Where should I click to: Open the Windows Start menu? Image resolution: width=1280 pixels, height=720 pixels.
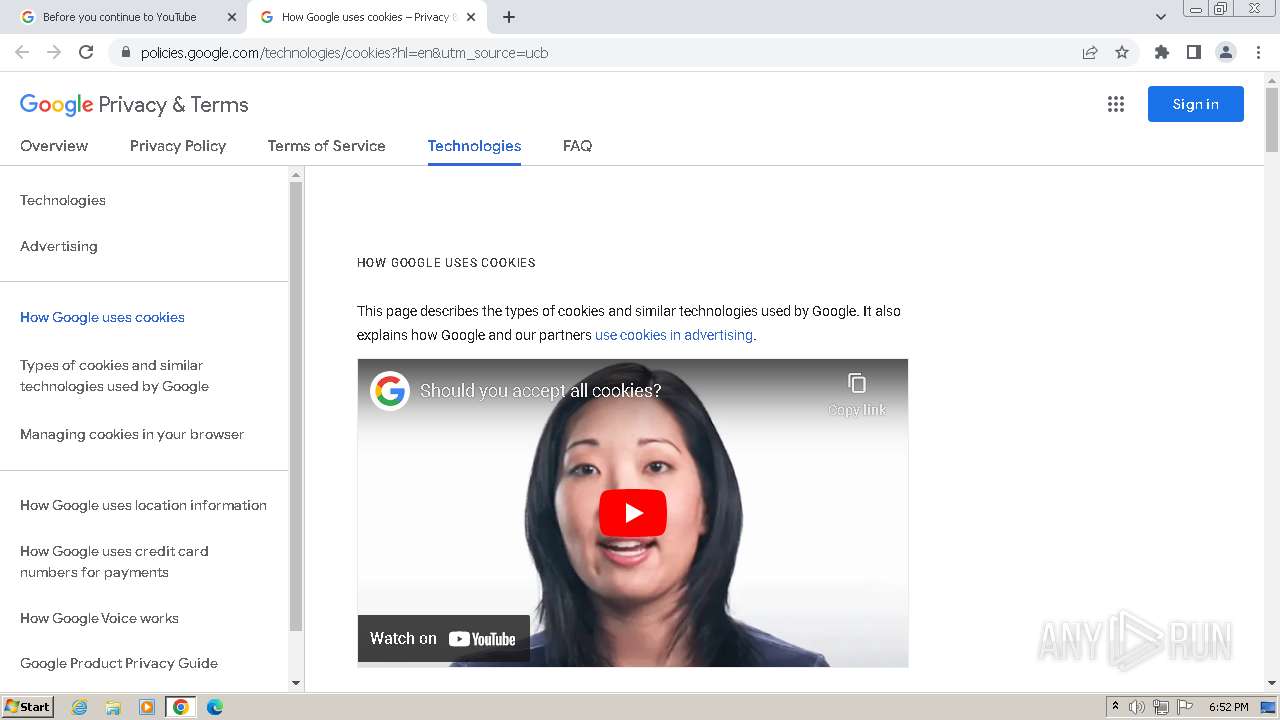click(x=27, y=707)
